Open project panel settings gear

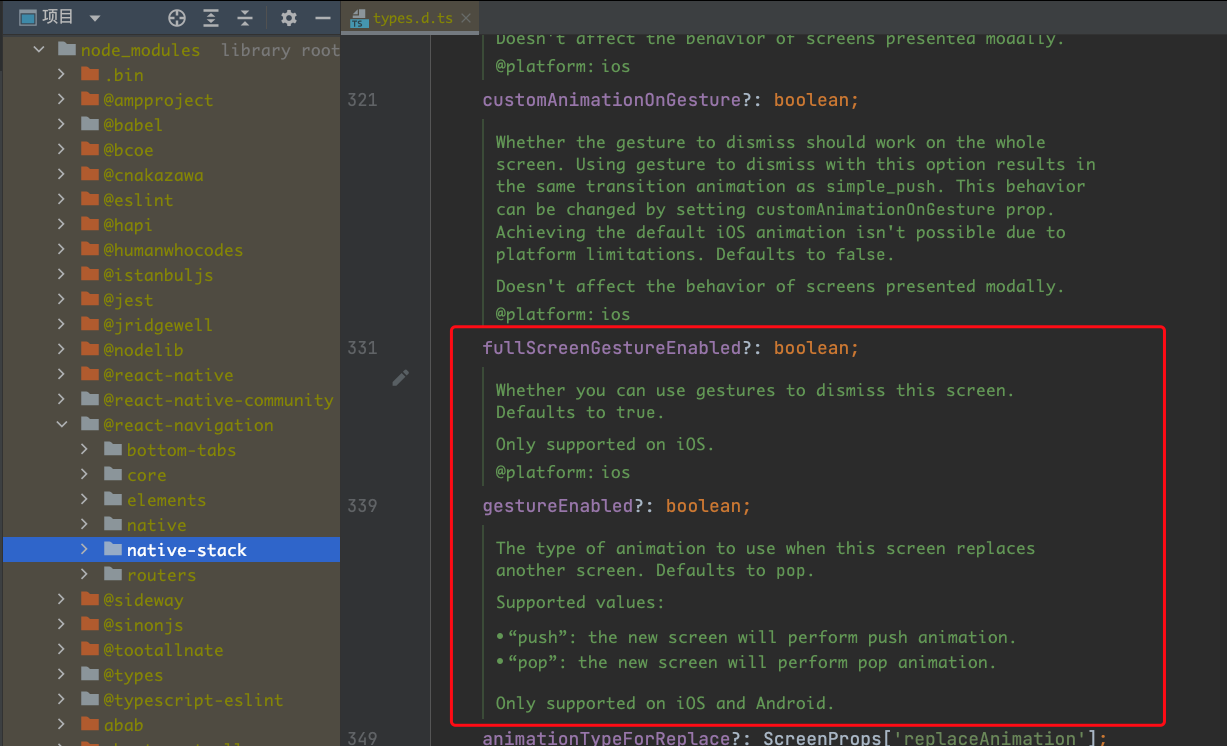coord(289,18)
